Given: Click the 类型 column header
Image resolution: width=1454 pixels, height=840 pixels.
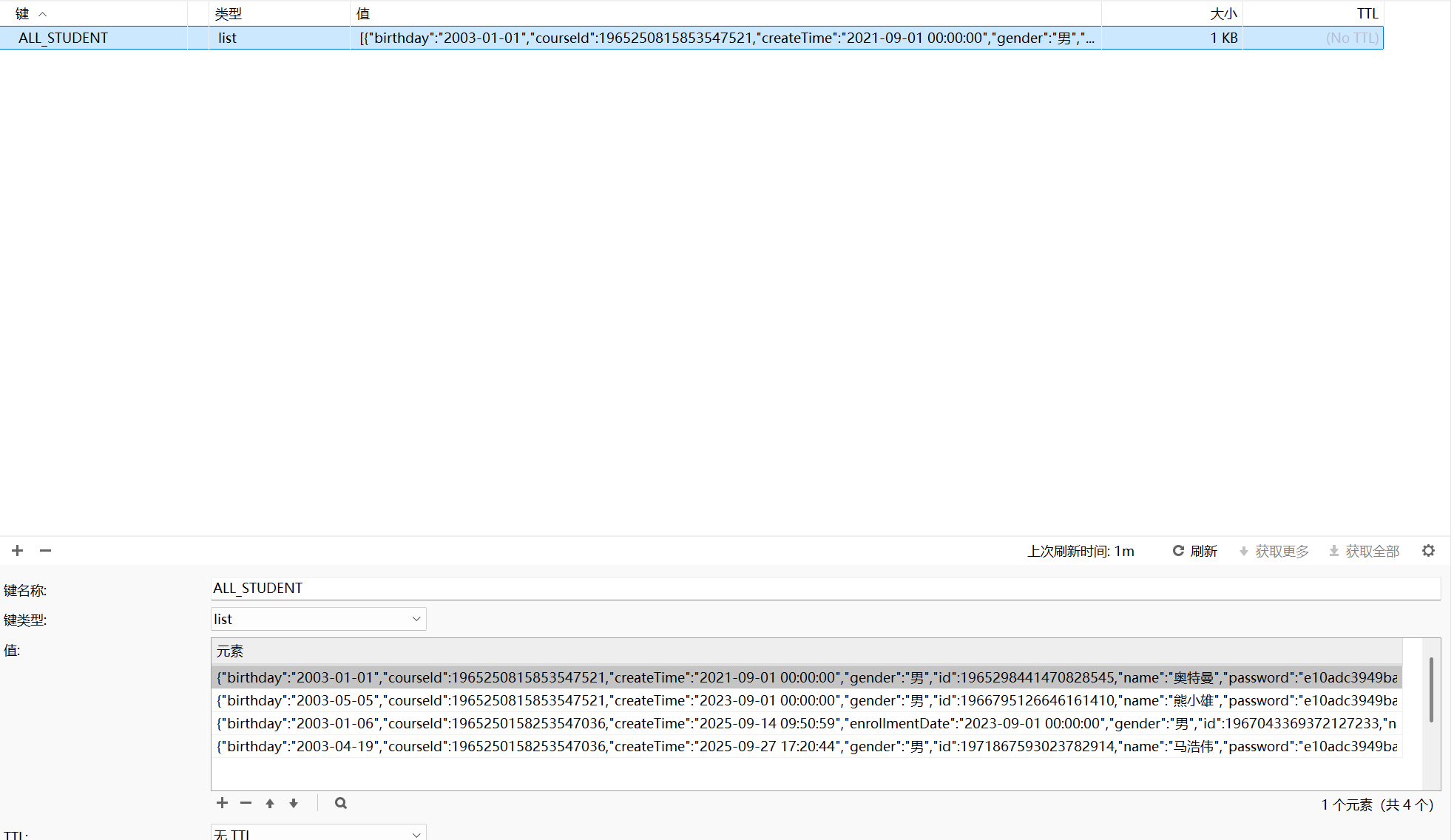Looking at the screenshot, I should point(228,13).
